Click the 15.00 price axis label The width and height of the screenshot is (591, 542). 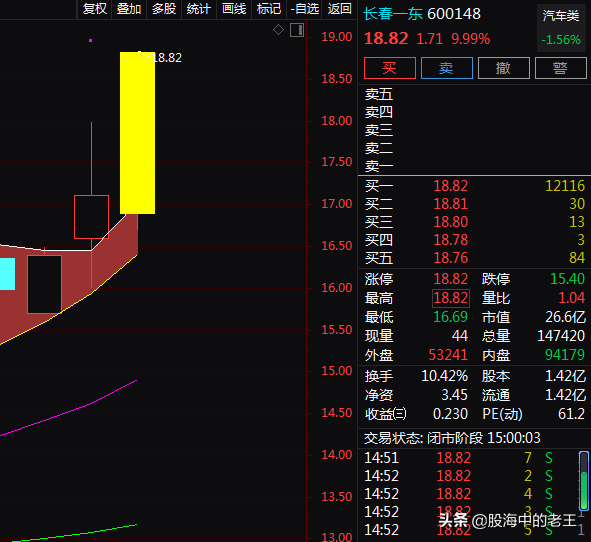click(337, 371)
